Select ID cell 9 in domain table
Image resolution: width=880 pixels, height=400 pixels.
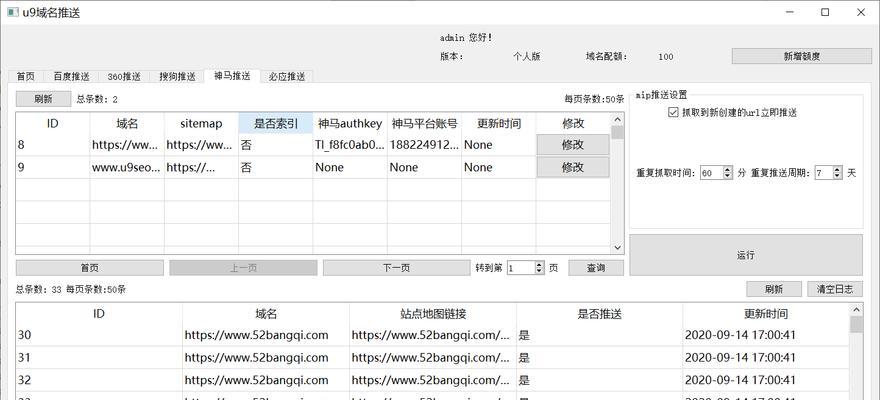(53, 167)
